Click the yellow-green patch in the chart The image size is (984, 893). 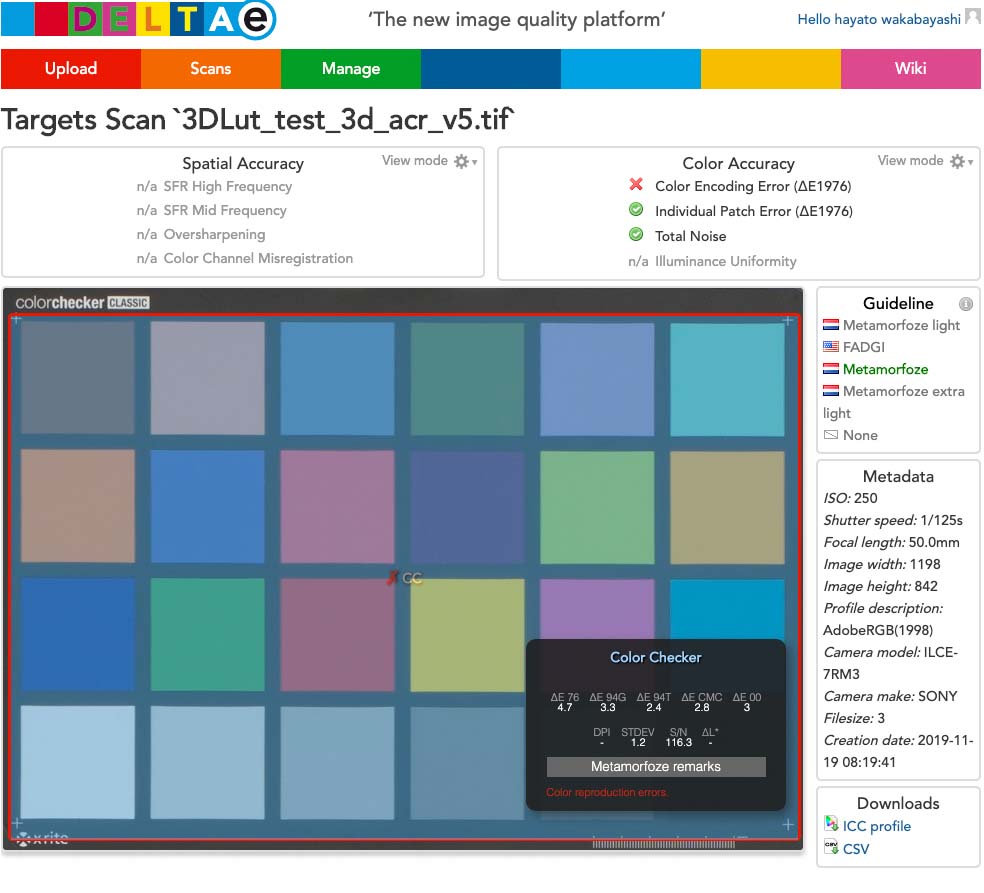tap(468, 635)
